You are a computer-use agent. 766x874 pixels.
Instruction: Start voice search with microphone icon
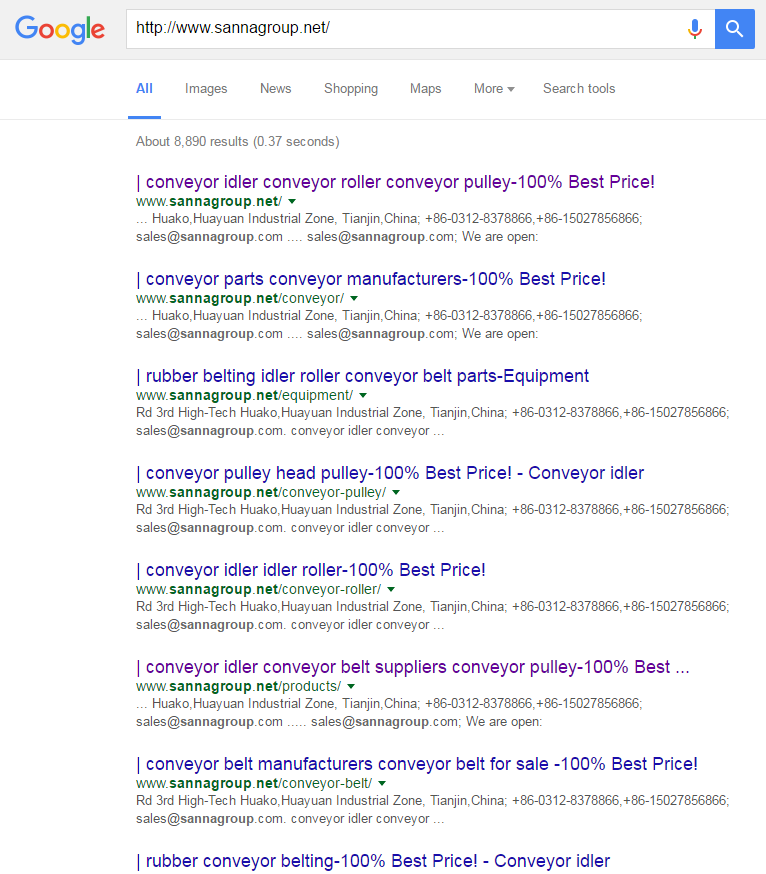point(695,28)
